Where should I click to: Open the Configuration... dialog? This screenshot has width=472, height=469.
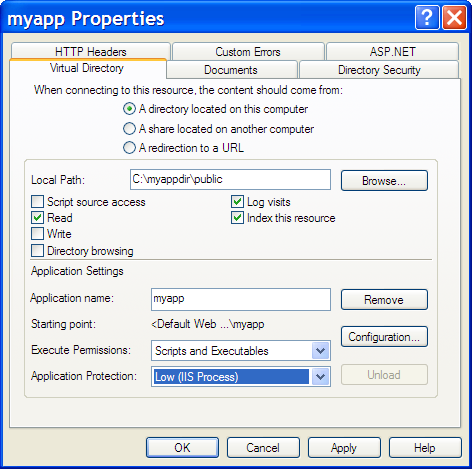[384, 337]
